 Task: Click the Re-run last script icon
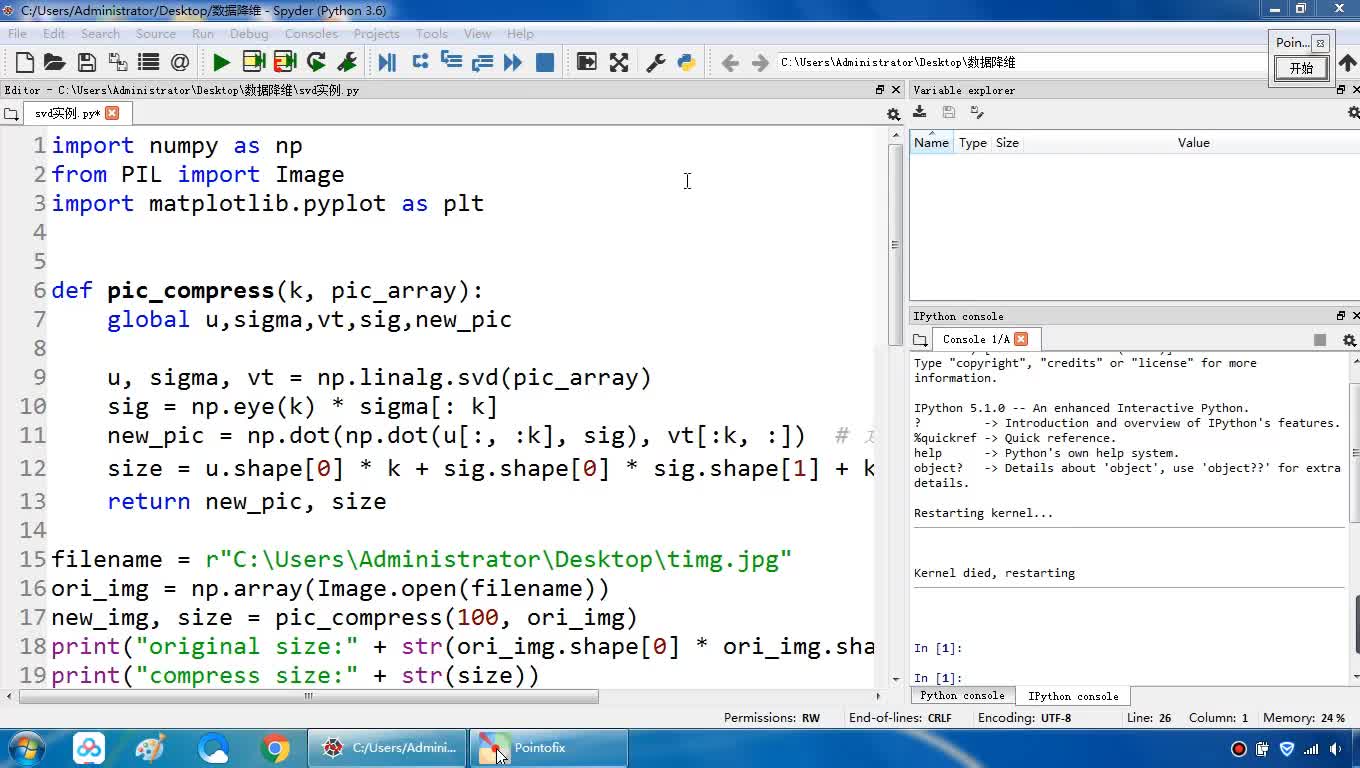316,63
